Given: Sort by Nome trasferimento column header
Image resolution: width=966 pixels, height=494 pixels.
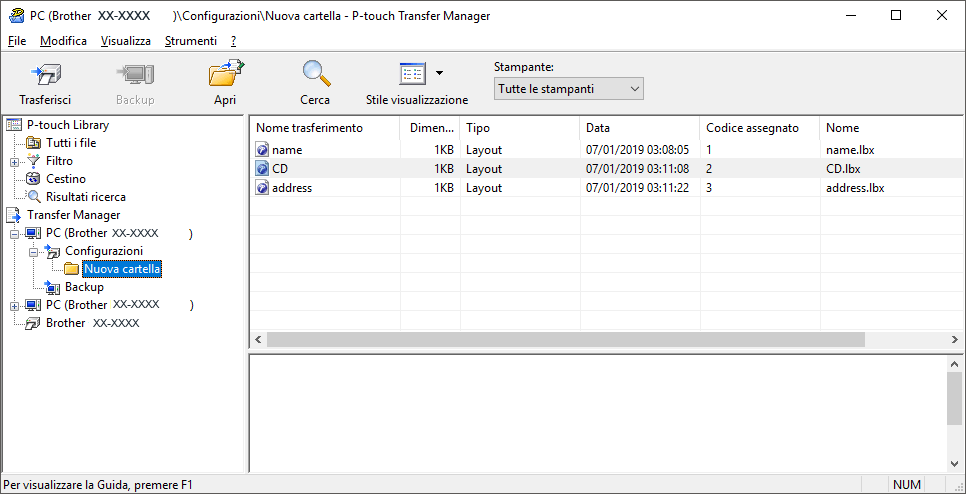Looking at the screenshot, I should tap(325, 128).
